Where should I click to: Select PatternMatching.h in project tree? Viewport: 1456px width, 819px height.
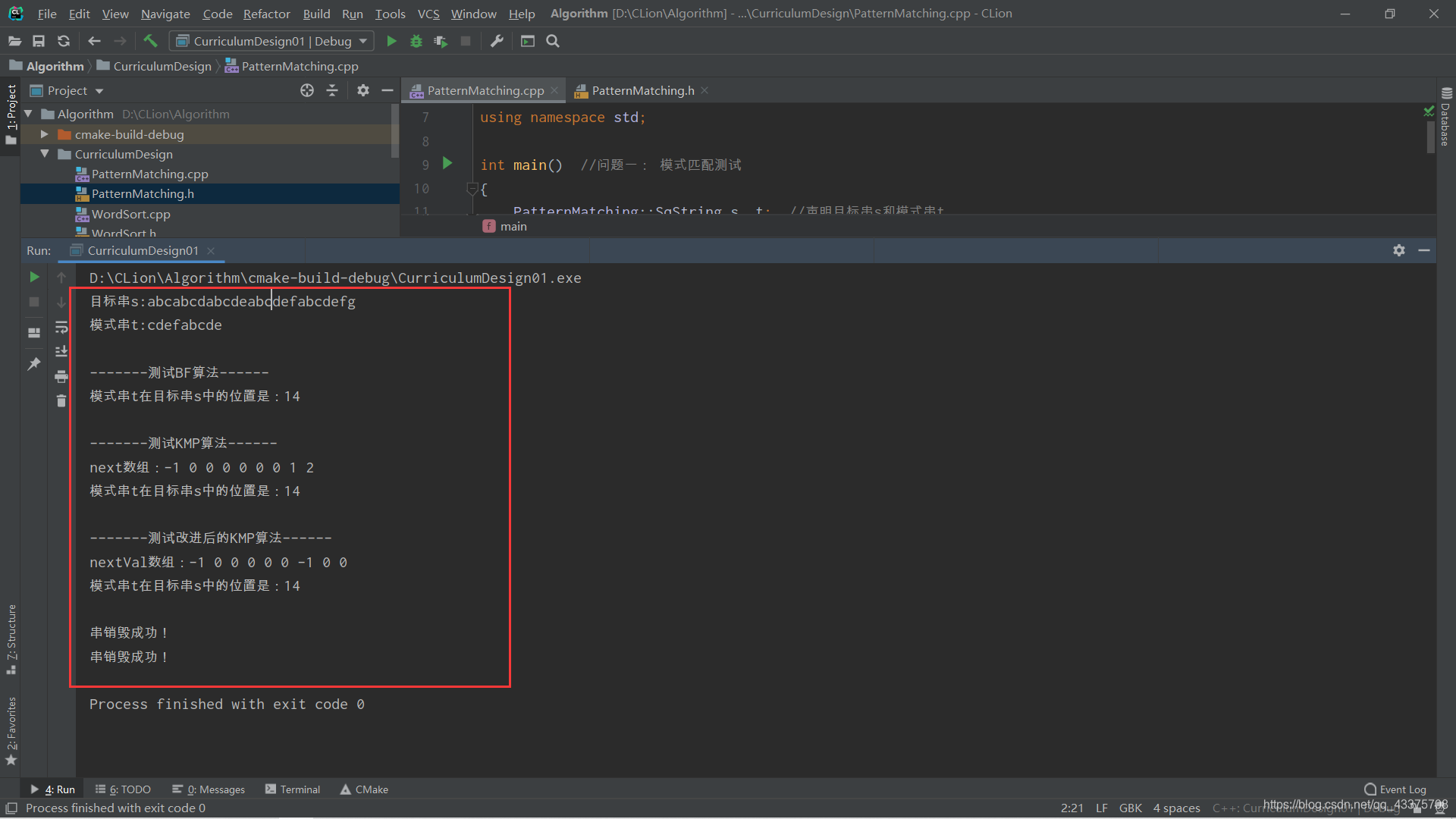click(x=143, y=193)
